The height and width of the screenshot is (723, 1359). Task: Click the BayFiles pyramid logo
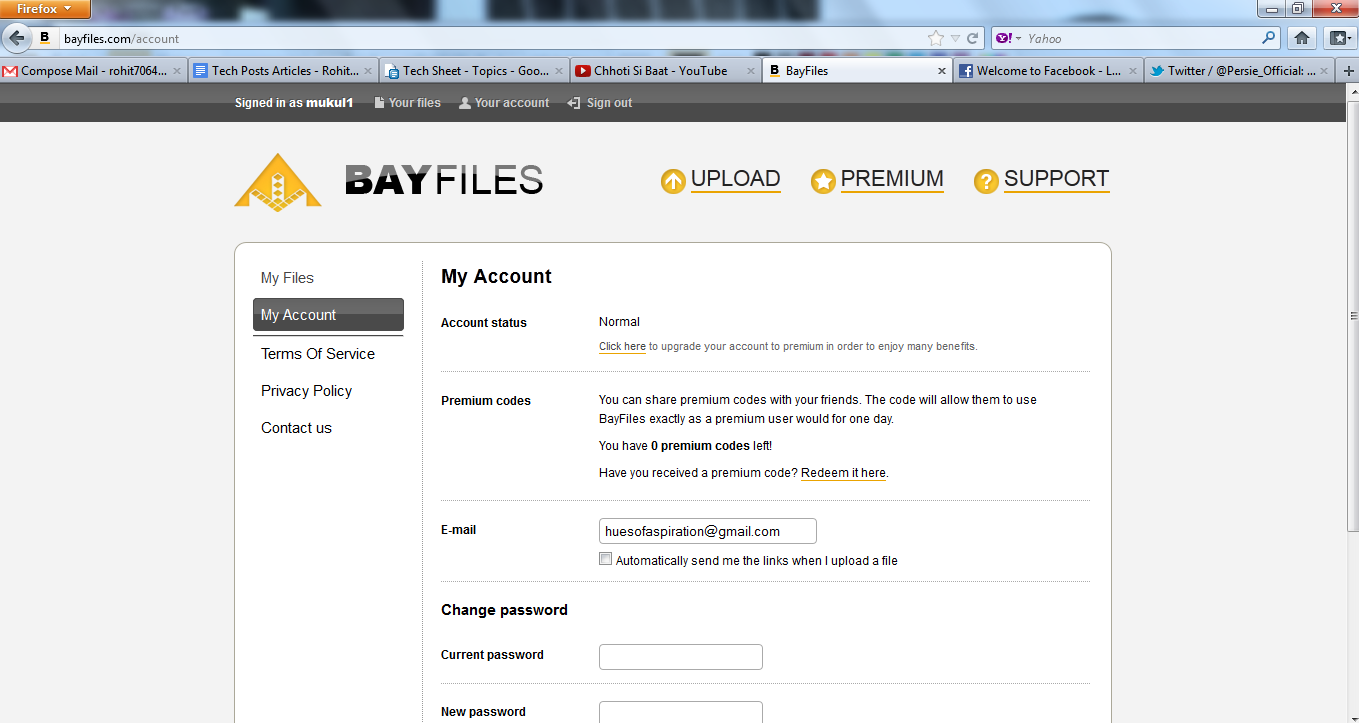point(278,181)
